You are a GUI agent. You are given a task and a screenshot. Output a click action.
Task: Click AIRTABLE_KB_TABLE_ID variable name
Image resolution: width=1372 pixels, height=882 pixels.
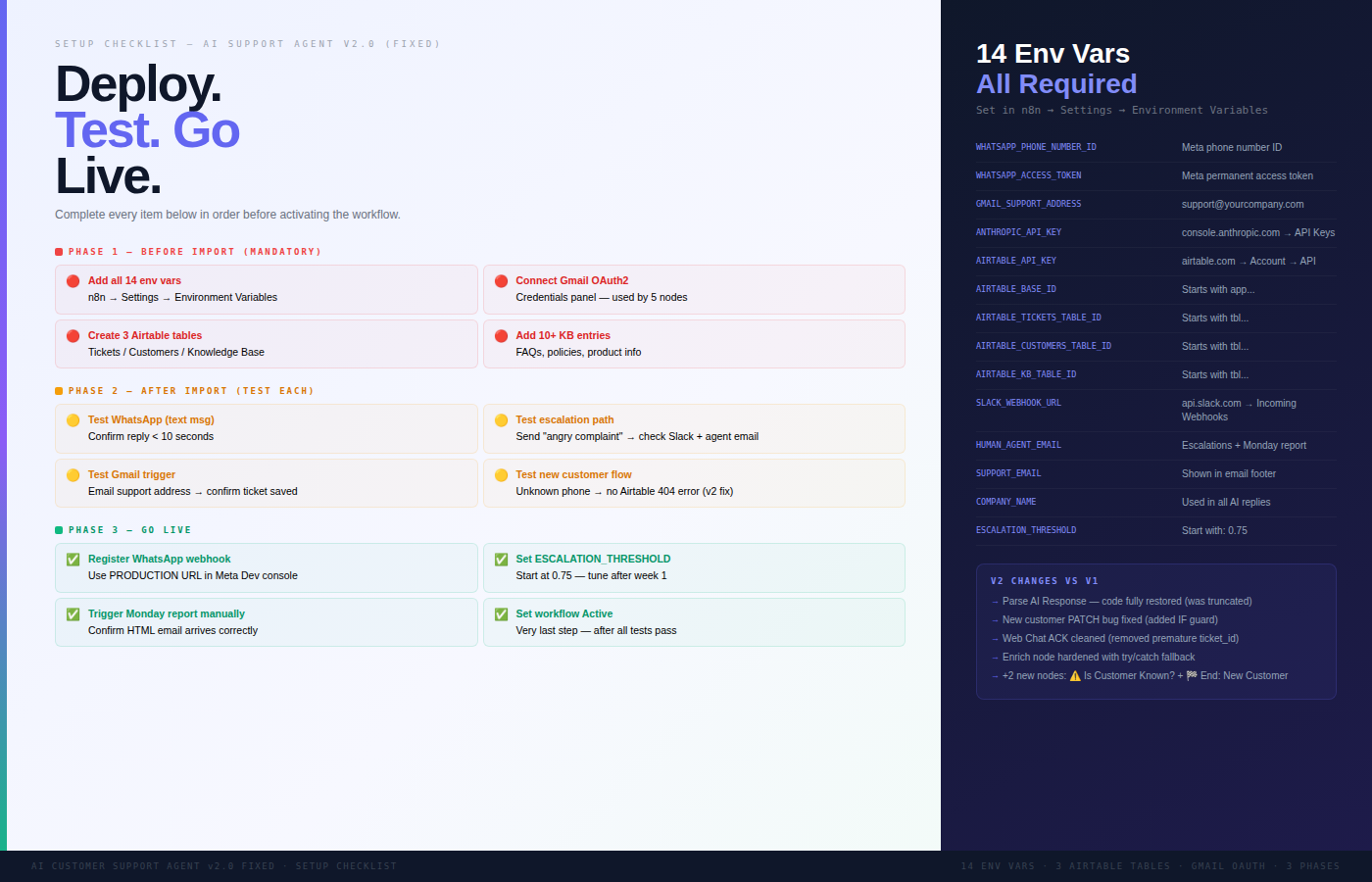click(x=1026, y=374)
